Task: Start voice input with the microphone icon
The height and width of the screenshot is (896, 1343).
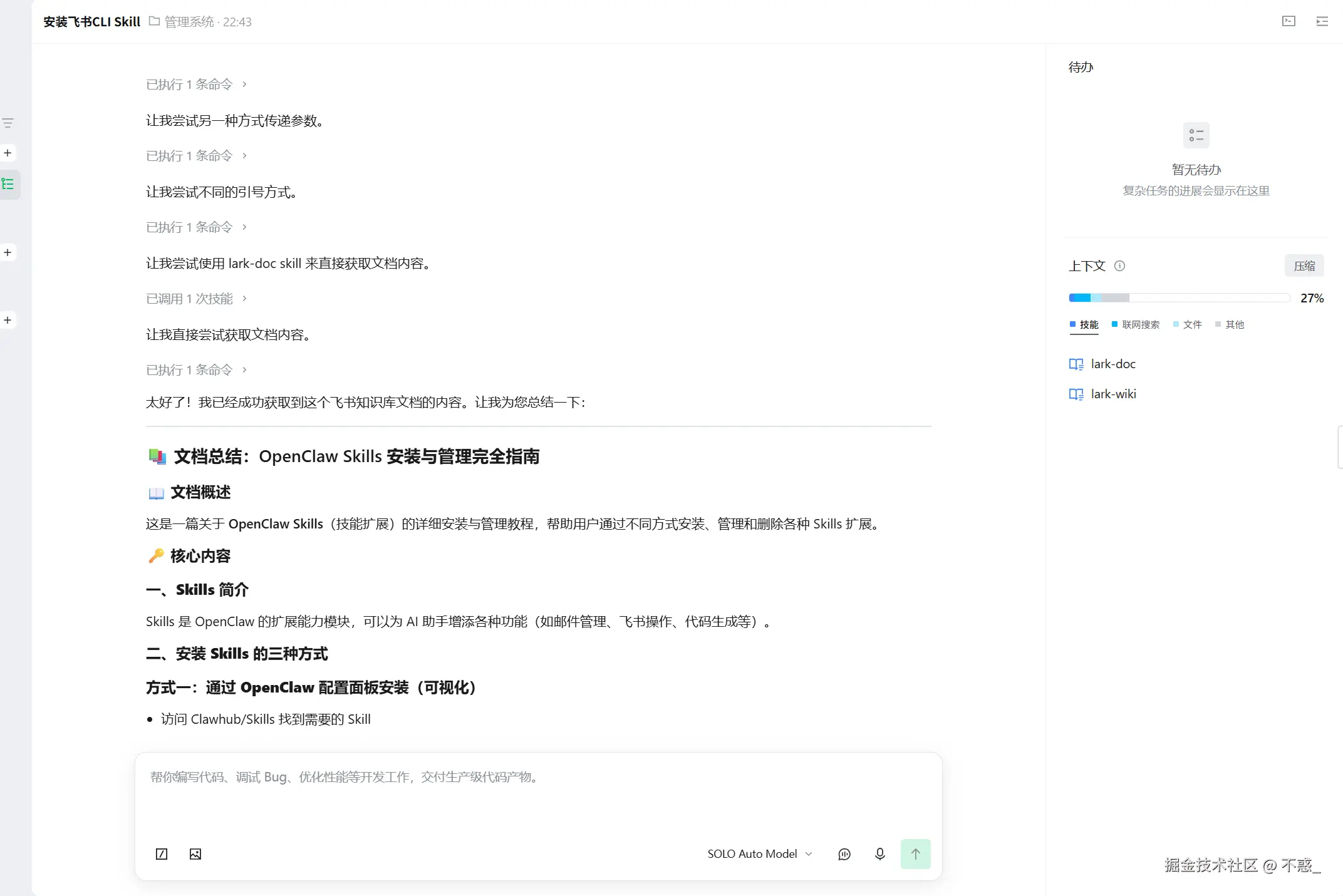Action: click(x=880, y=854)
